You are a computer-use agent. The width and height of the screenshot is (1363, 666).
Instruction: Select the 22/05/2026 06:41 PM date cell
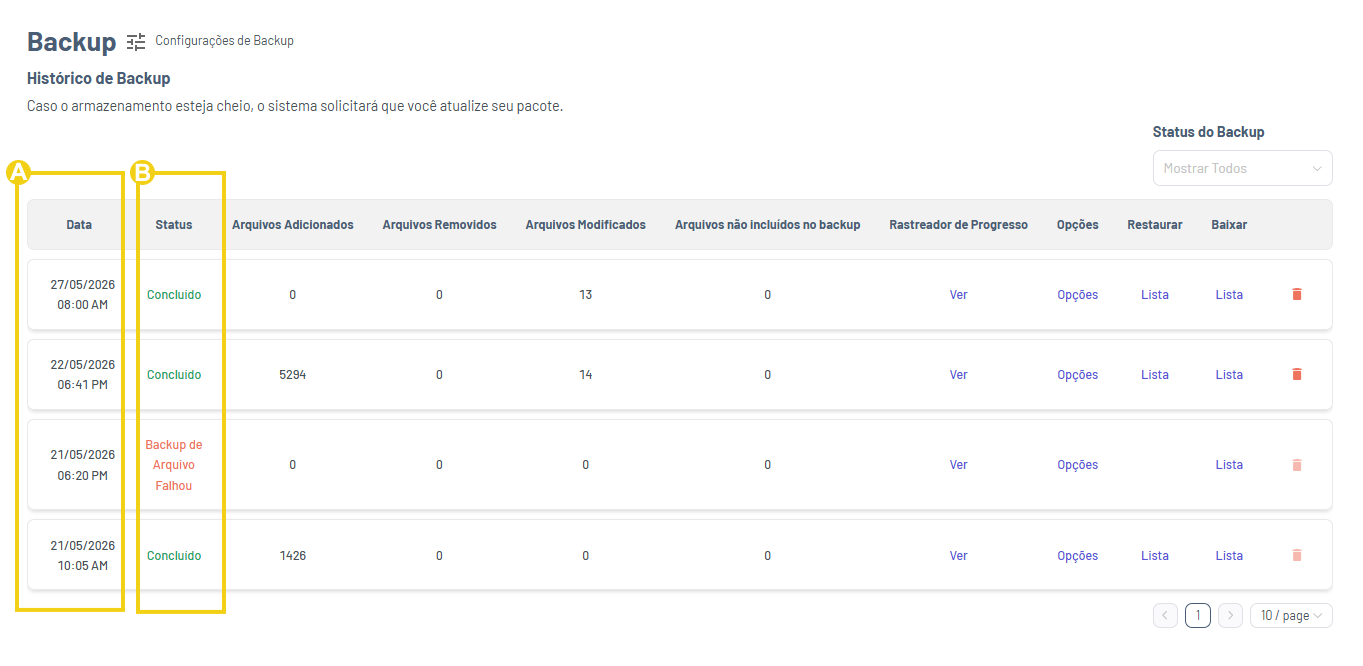pyautogui.click(x=83, y=374)
